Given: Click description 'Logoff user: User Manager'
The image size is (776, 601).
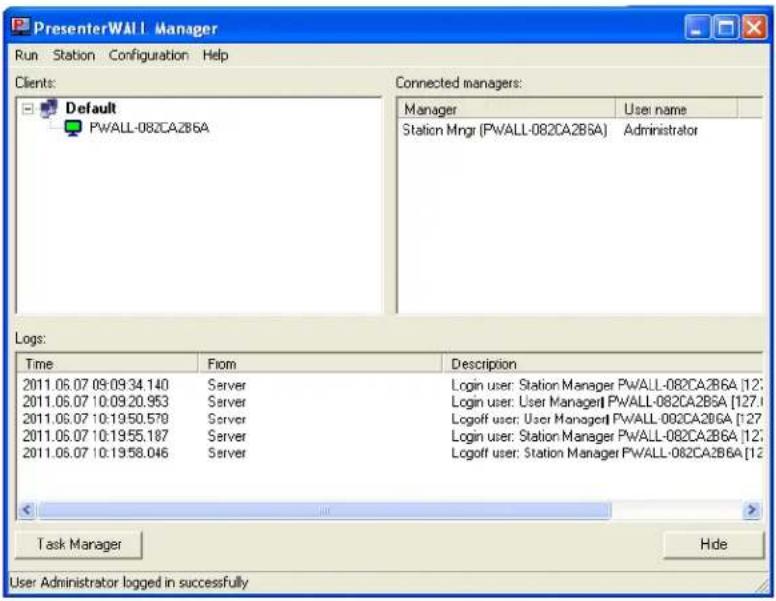Looking at the screenshot, I should 606,419.
